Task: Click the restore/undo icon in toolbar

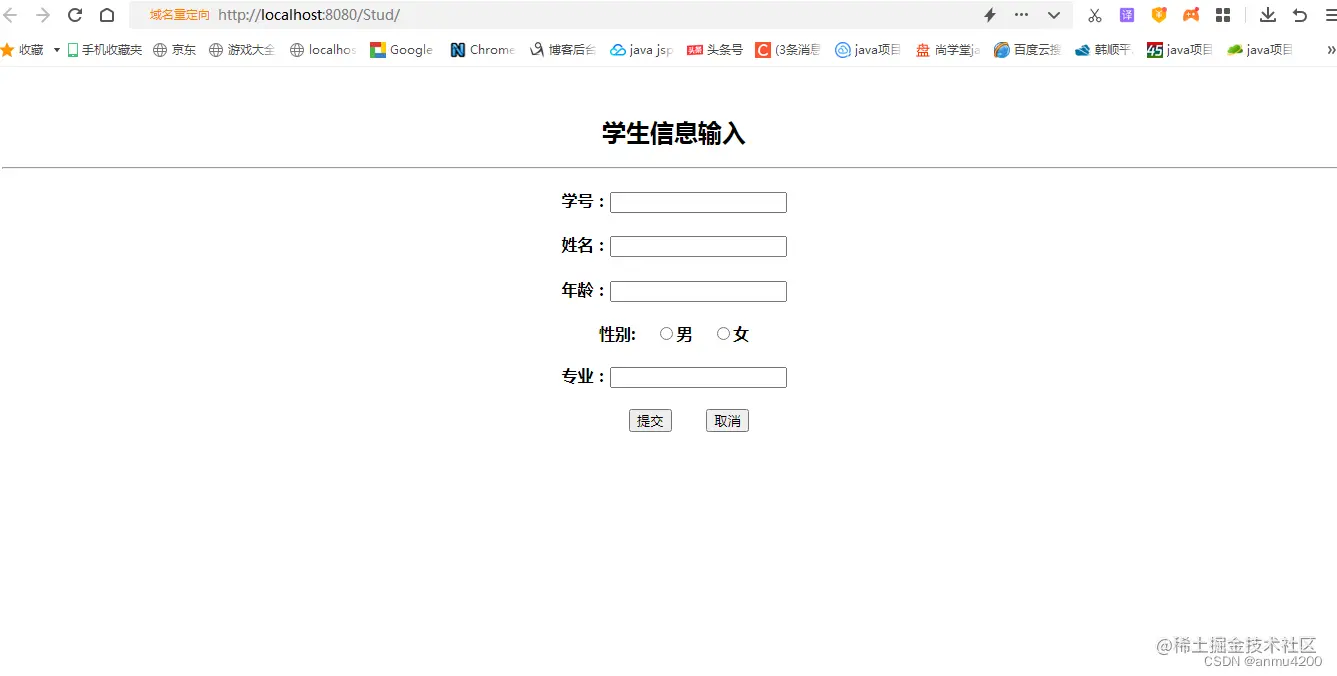Action: [x=1298, y=14]
